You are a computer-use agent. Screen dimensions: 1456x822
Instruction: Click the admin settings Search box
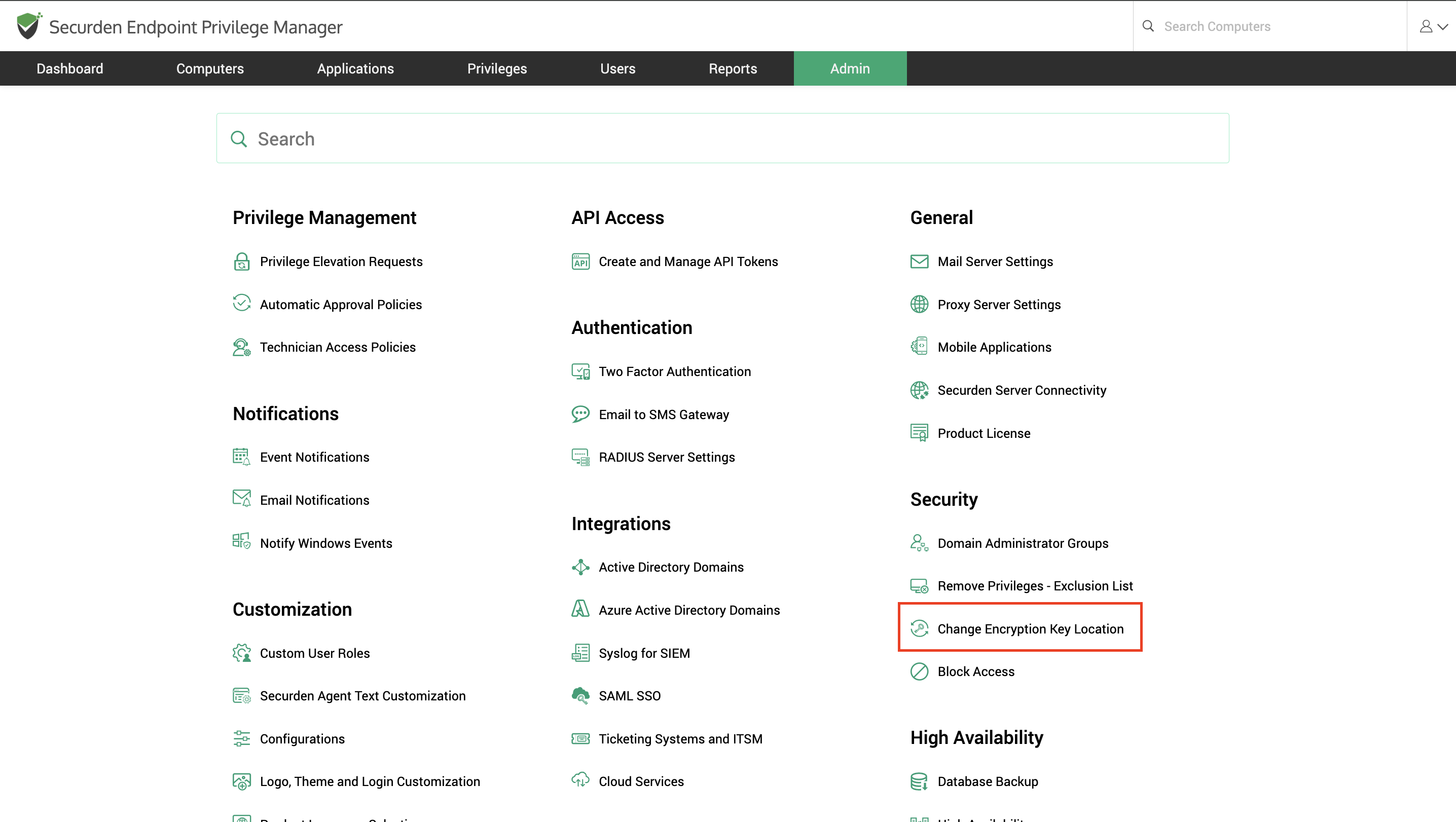722,138
